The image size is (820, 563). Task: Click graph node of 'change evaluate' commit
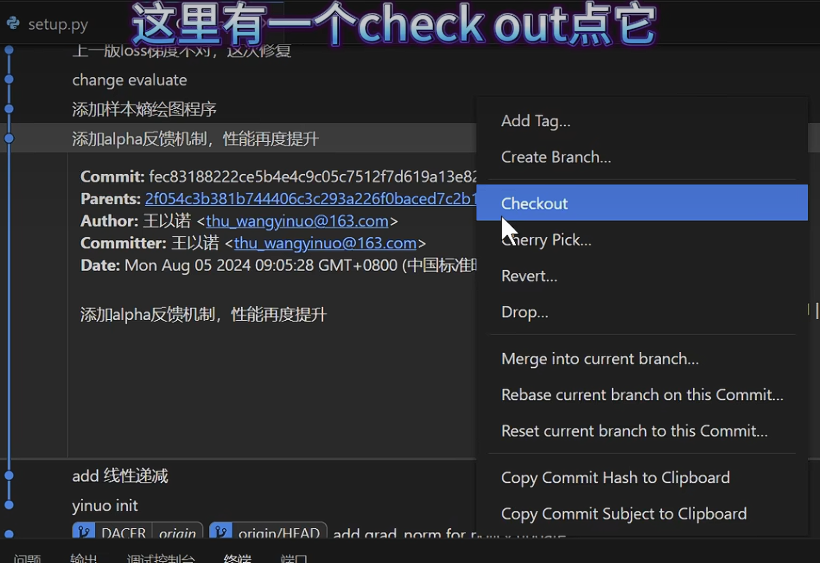pos(9,79)
